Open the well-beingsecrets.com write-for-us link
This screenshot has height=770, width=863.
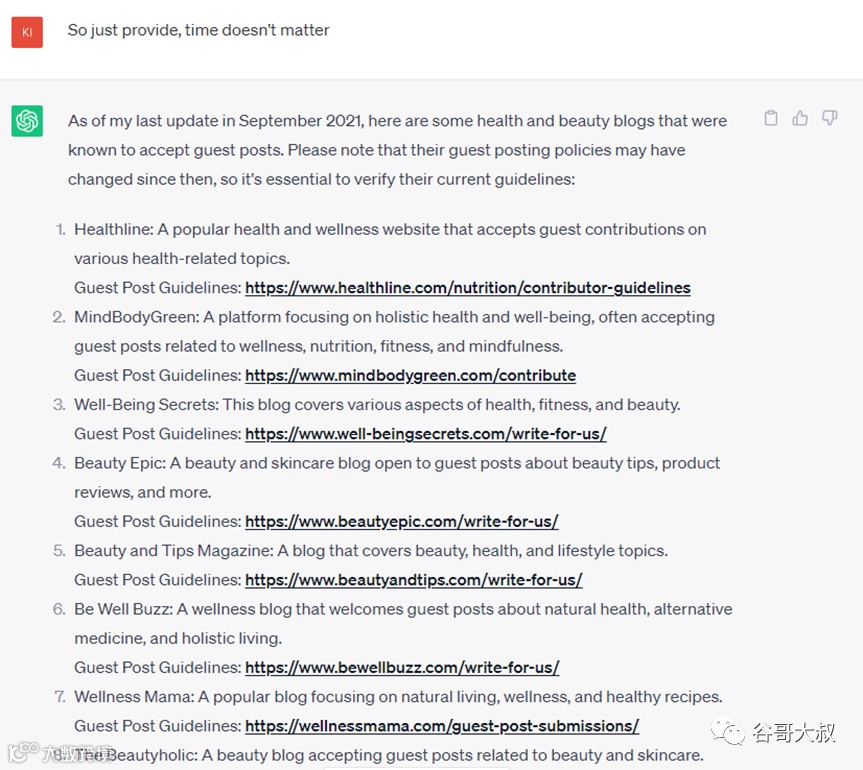click(x=426, y=434)
